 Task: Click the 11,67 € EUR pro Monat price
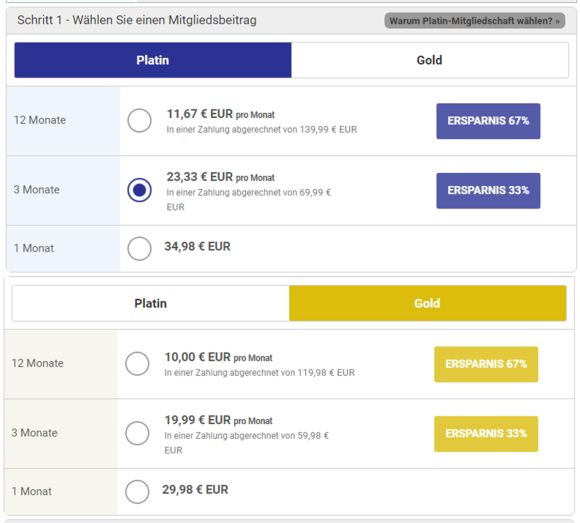[x=221, y=114]
